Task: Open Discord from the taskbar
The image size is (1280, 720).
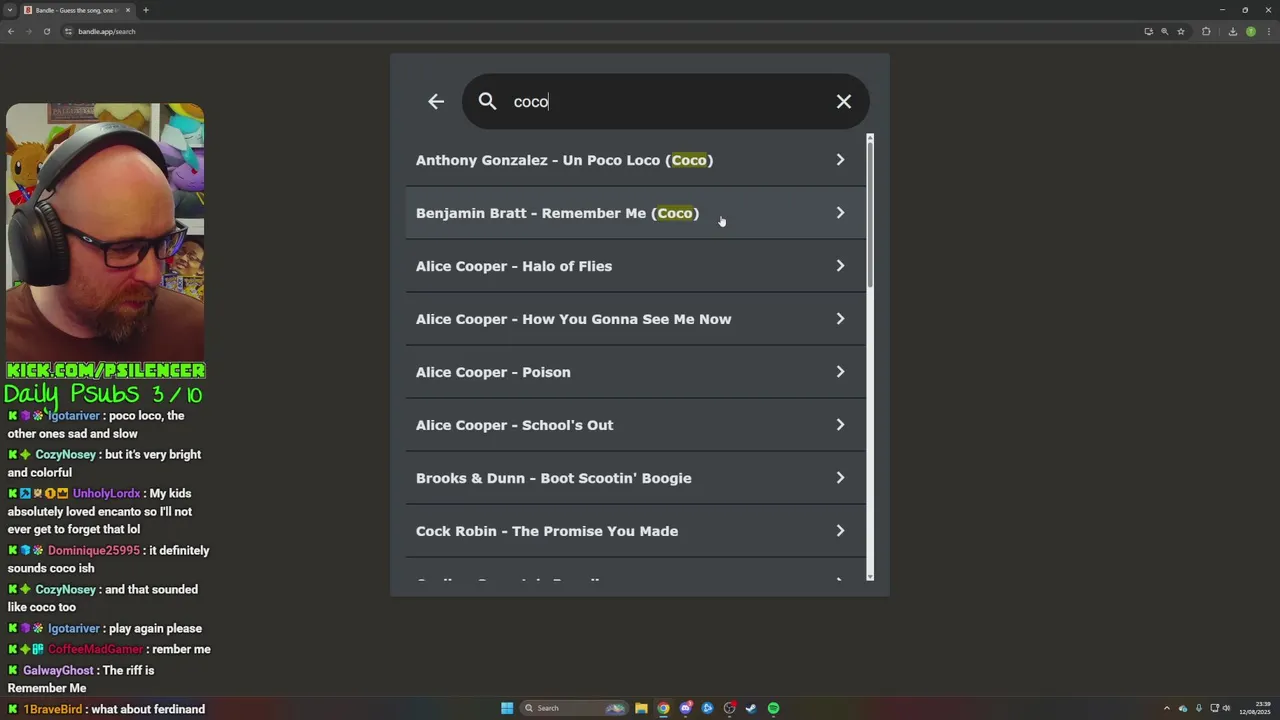Action: tap(685, 708)
